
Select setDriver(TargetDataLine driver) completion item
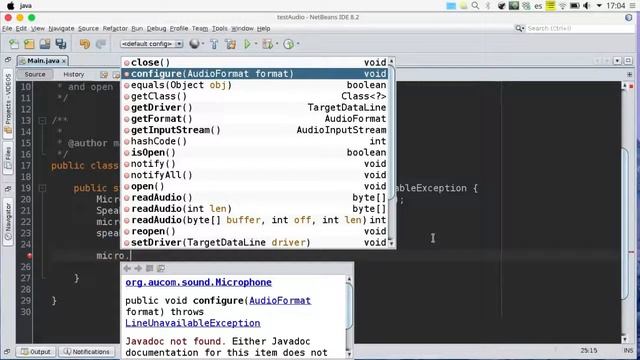(254, 242)
